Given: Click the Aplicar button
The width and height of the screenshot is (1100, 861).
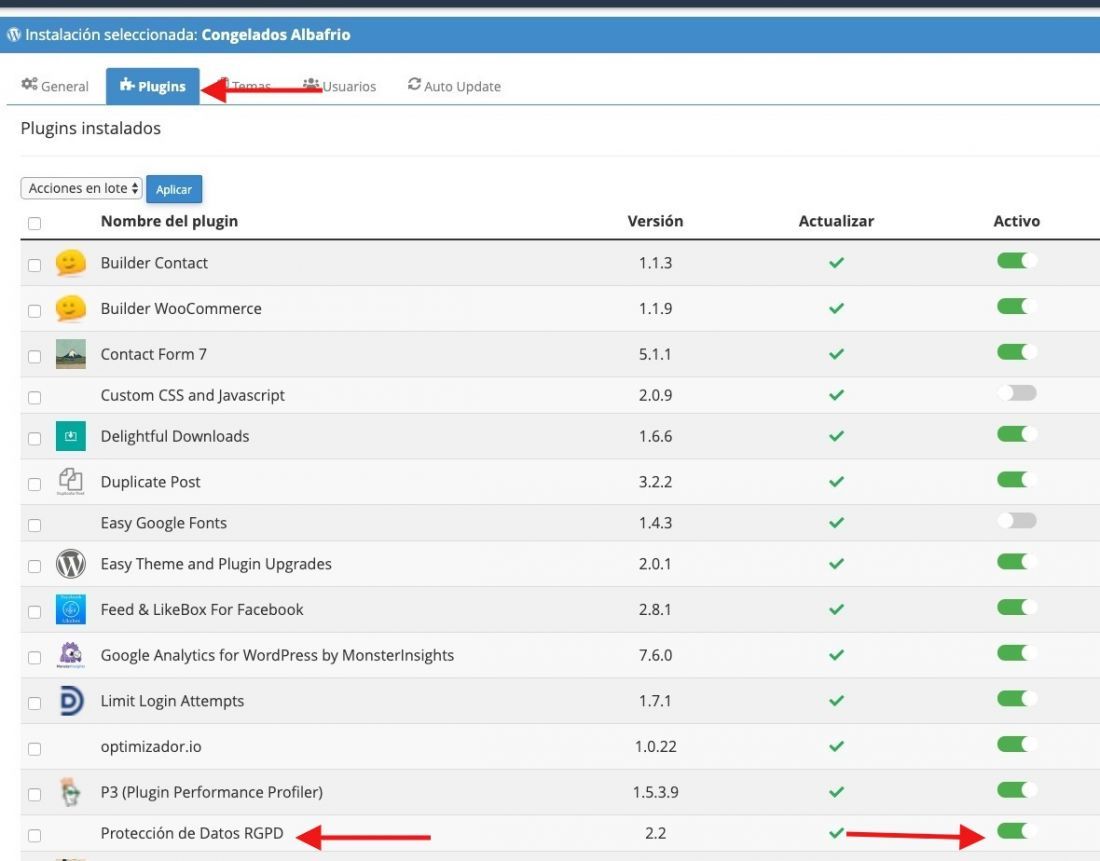Looking at the screenshot, I should (174, 189).
